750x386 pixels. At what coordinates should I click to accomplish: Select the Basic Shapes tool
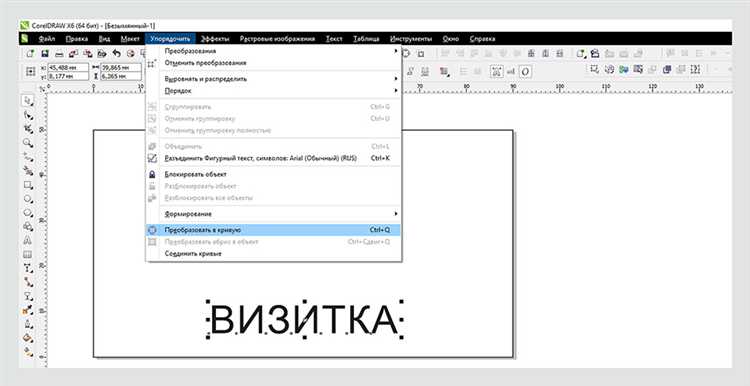pyautogui.click(x=28, y=226)
